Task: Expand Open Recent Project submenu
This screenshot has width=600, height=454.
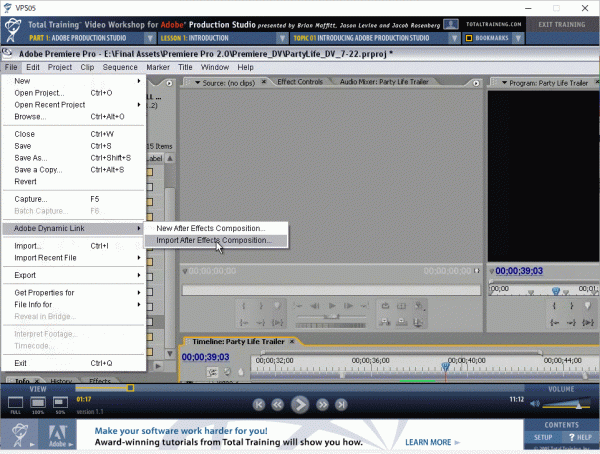Action: click(74, 105)
